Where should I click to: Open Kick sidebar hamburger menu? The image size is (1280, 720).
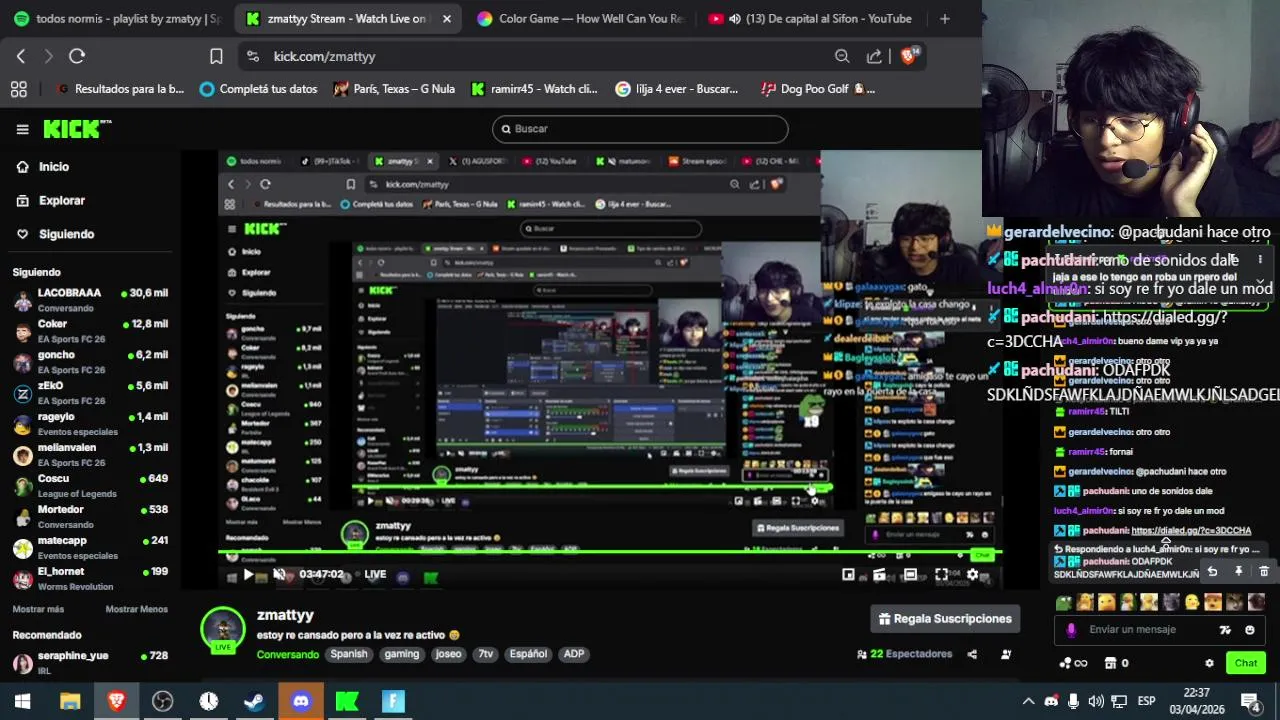[22, 129]
